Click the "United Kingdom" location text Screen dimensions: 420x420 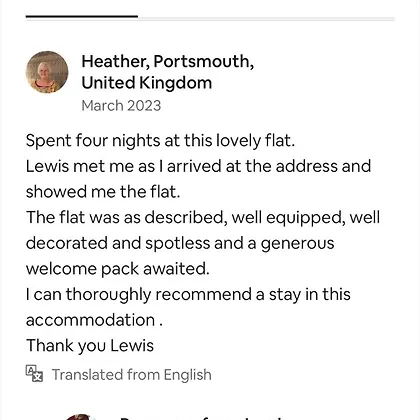pyautogui.click(x=147, y=83)
